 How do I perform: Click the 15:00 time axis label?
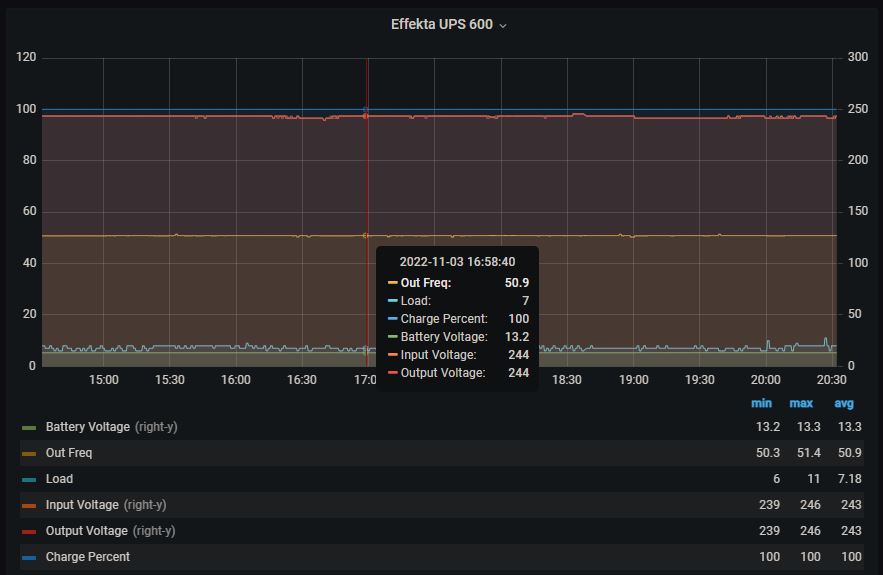point(104,380)
